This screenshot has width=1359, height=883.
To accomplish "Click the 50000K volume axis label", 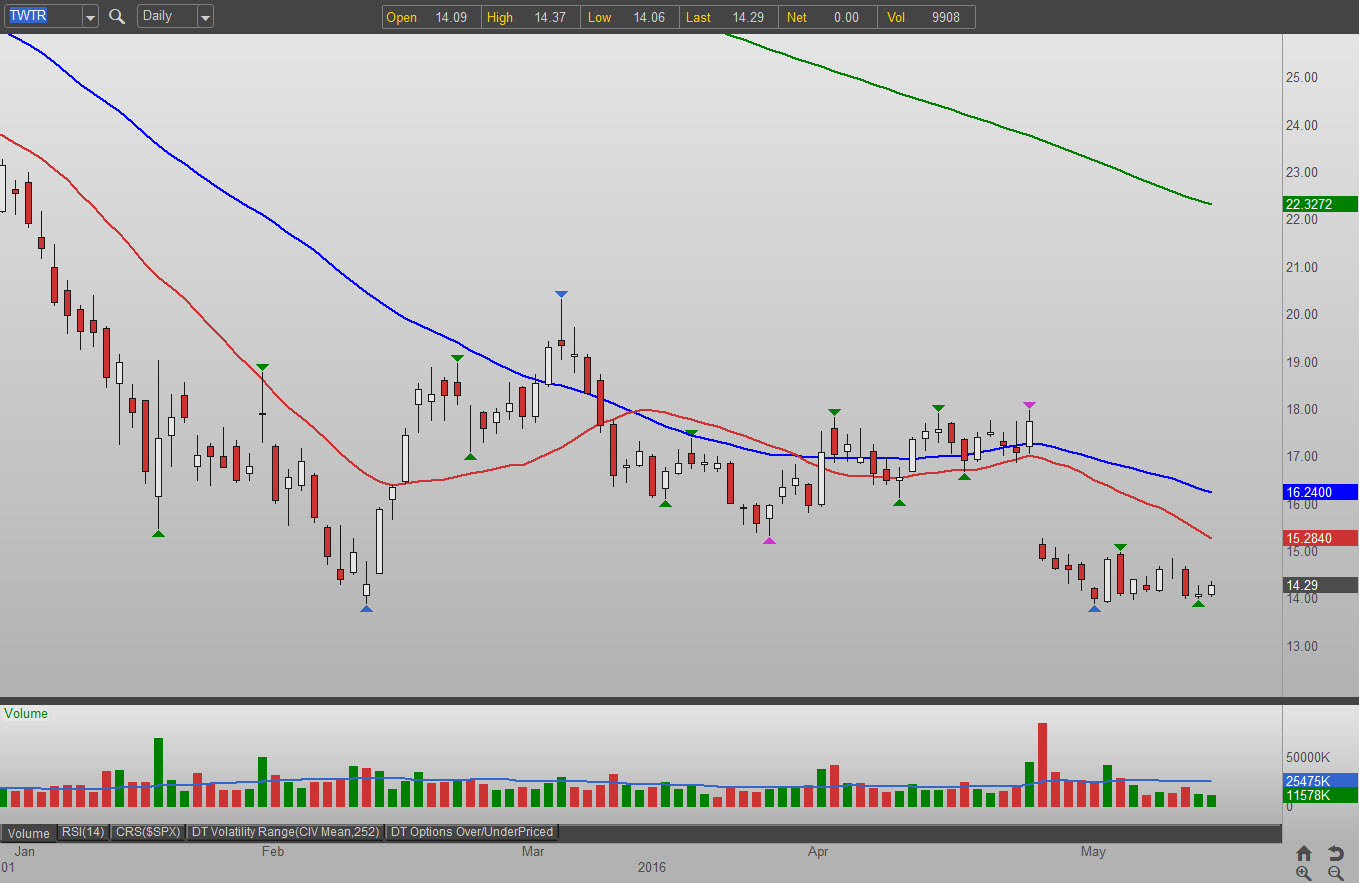I will pos(1308,757).
